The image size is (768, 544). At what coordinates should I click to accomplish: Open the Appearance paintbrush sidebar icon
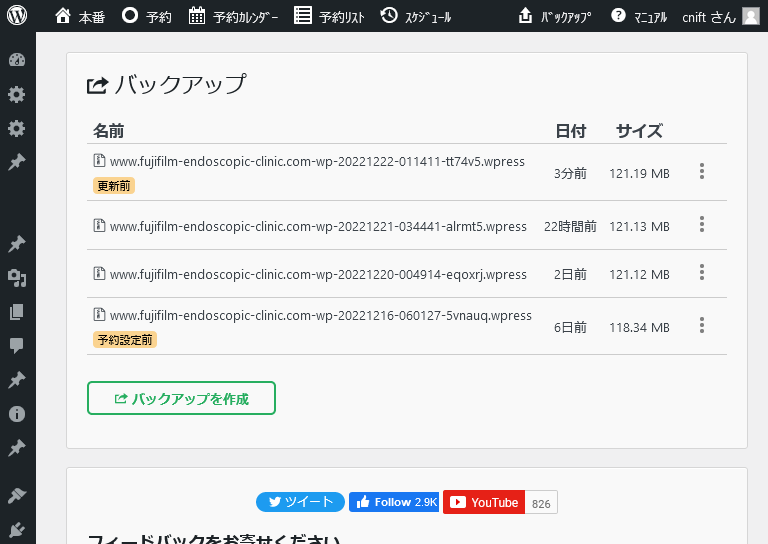17,496
